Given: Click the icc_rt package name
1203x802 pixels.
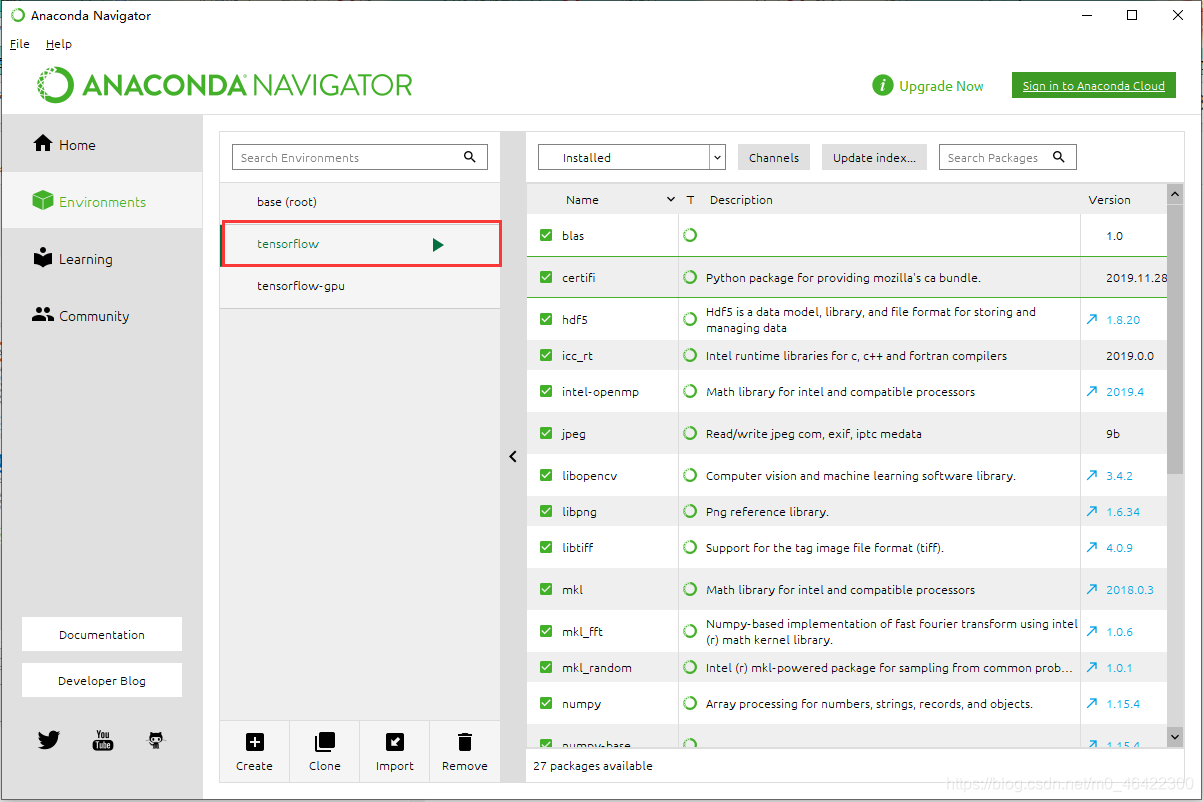Looking at the screenshot, I should pos(577,355).
